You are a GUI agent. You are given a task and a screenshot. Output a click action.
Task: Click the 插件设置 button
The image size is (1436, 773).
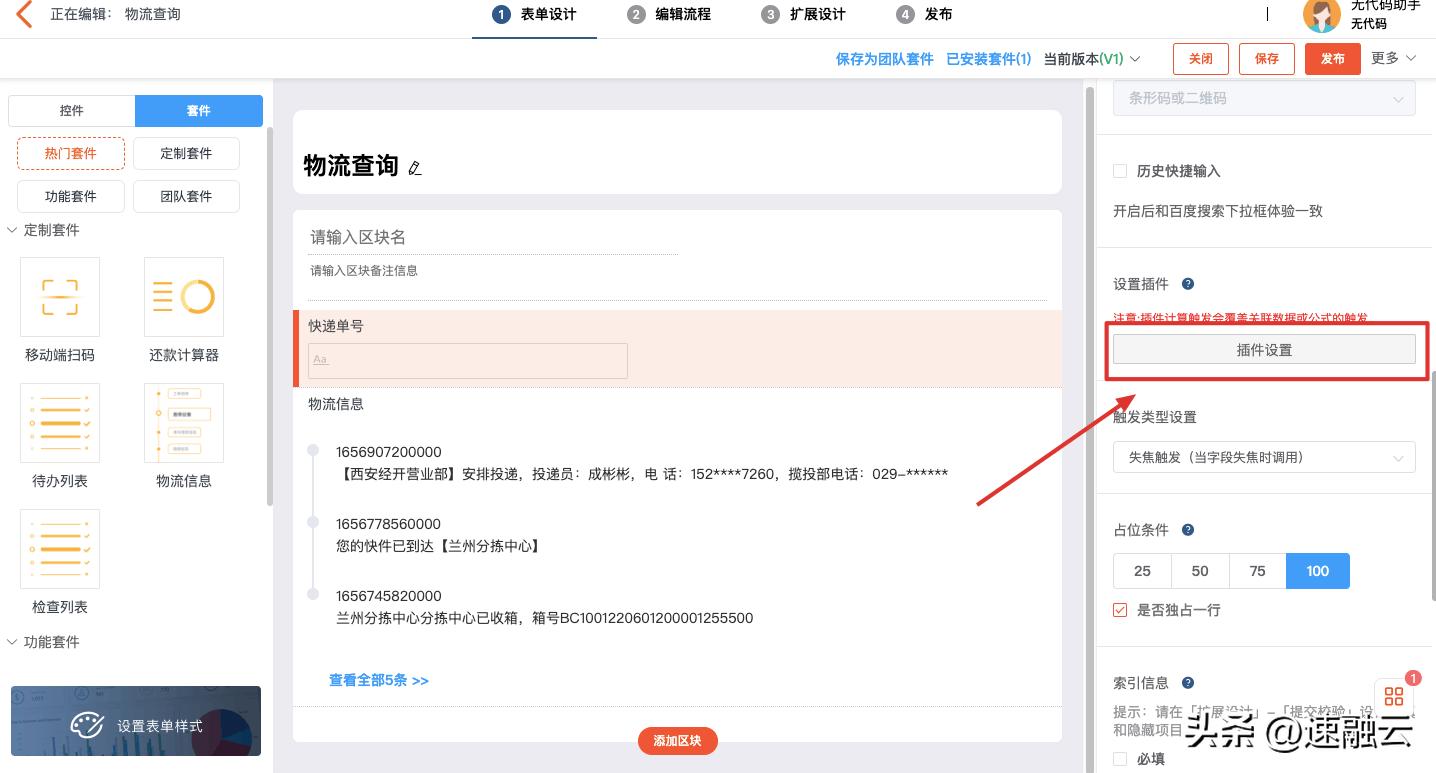pyautogui.click(x=1264, y=349)
